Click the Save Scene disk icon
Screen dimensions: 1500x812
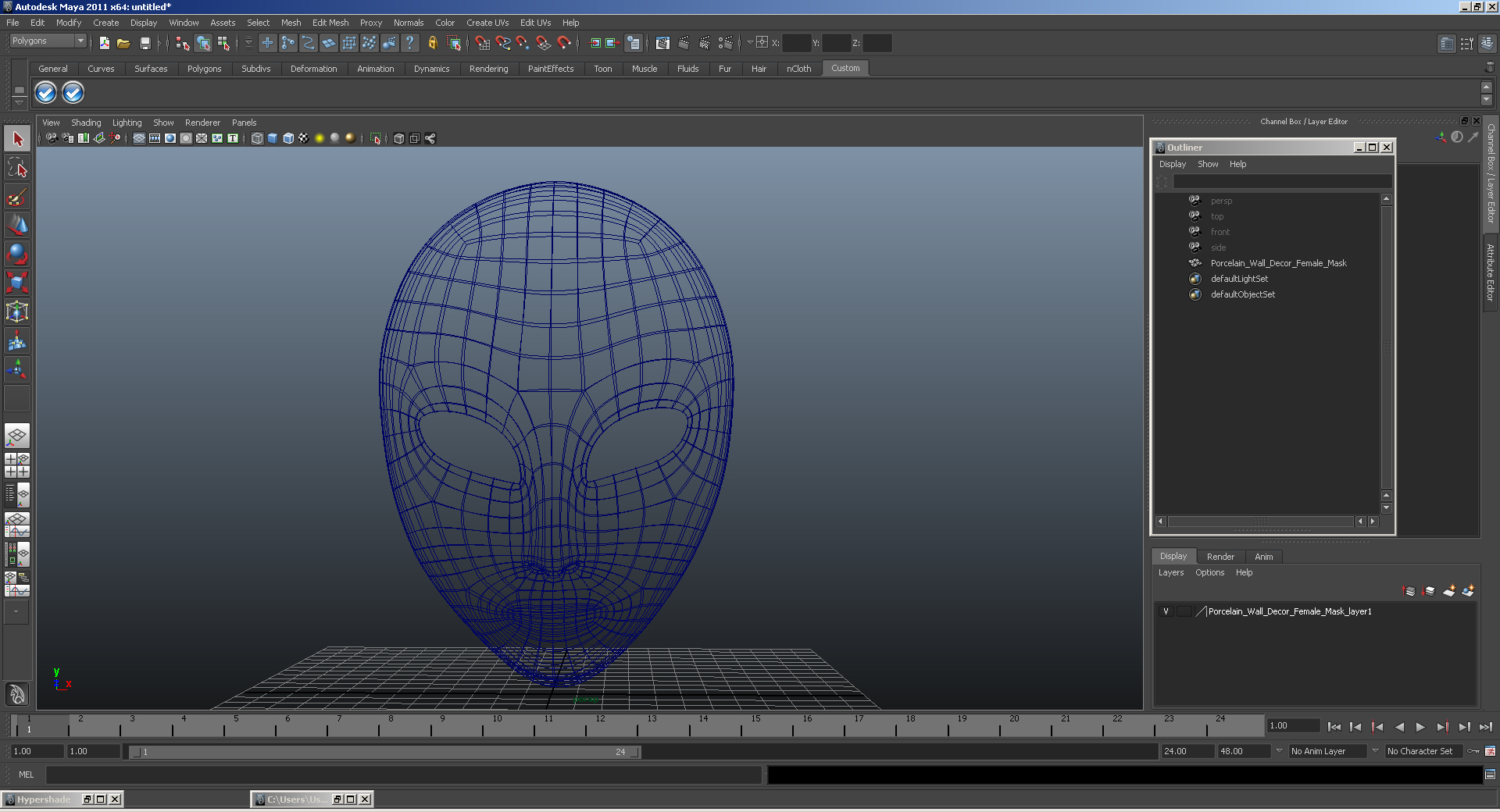click(145, 44)
